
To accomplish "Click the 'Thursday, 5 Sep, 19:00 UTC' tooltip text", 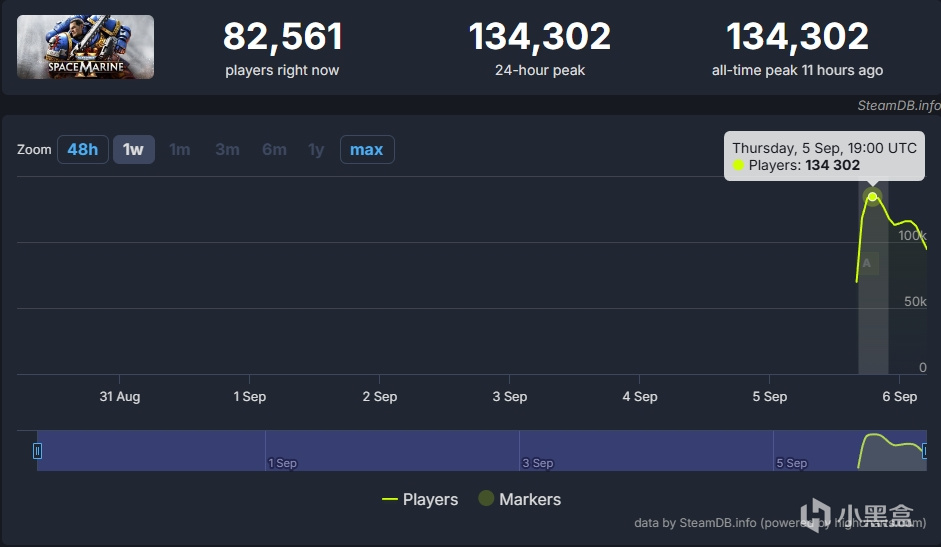I will [825, 148].
